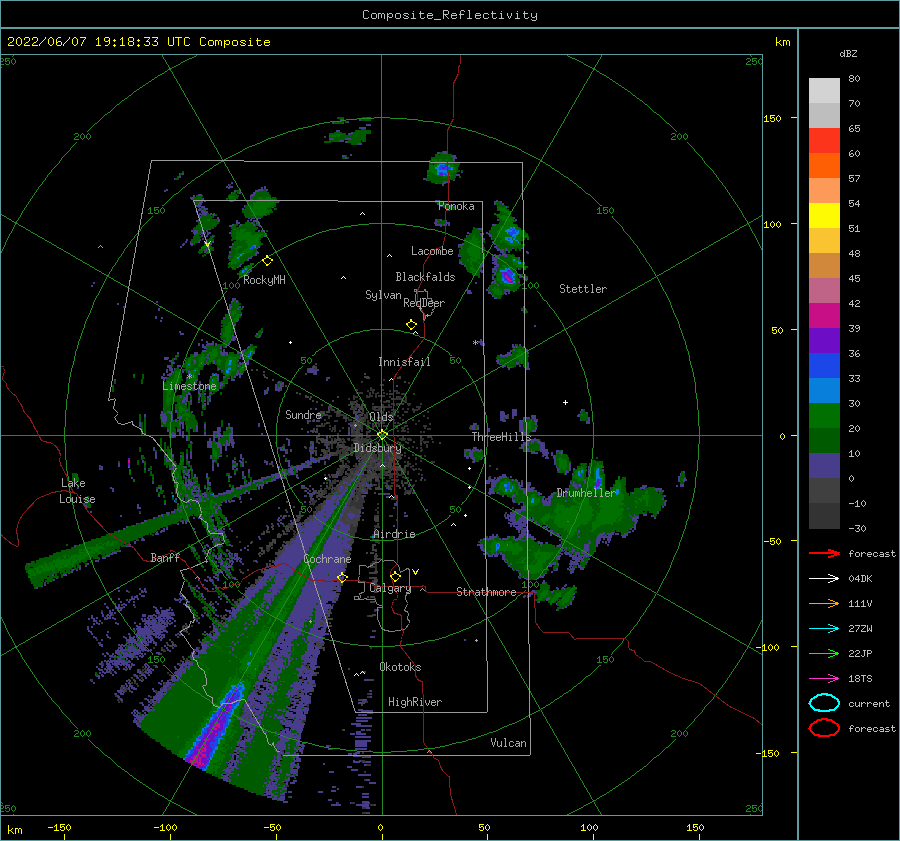Select the orange 111V arrow icon
The height and width of the screenshot is (841, 900).
pos(824,603)
